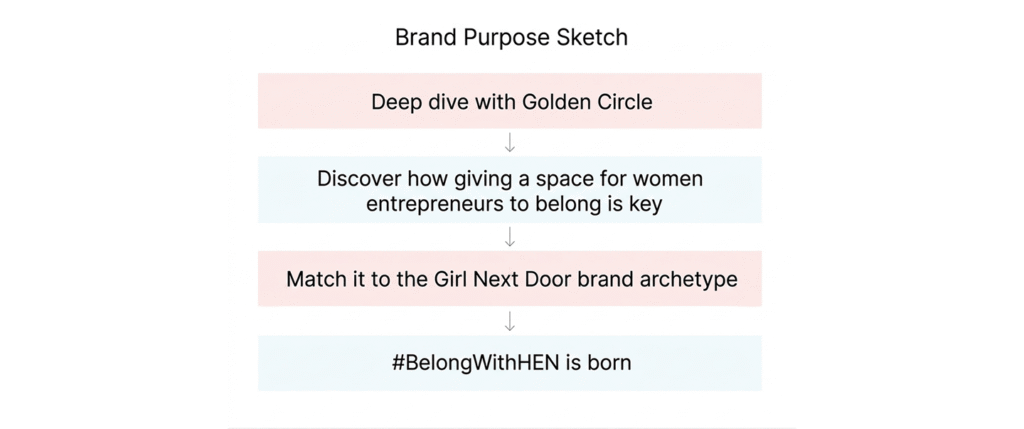The image size is (1024, 429).
Task: Select the Girl Next Door archetype box
Action: click(x=510, y=279)
